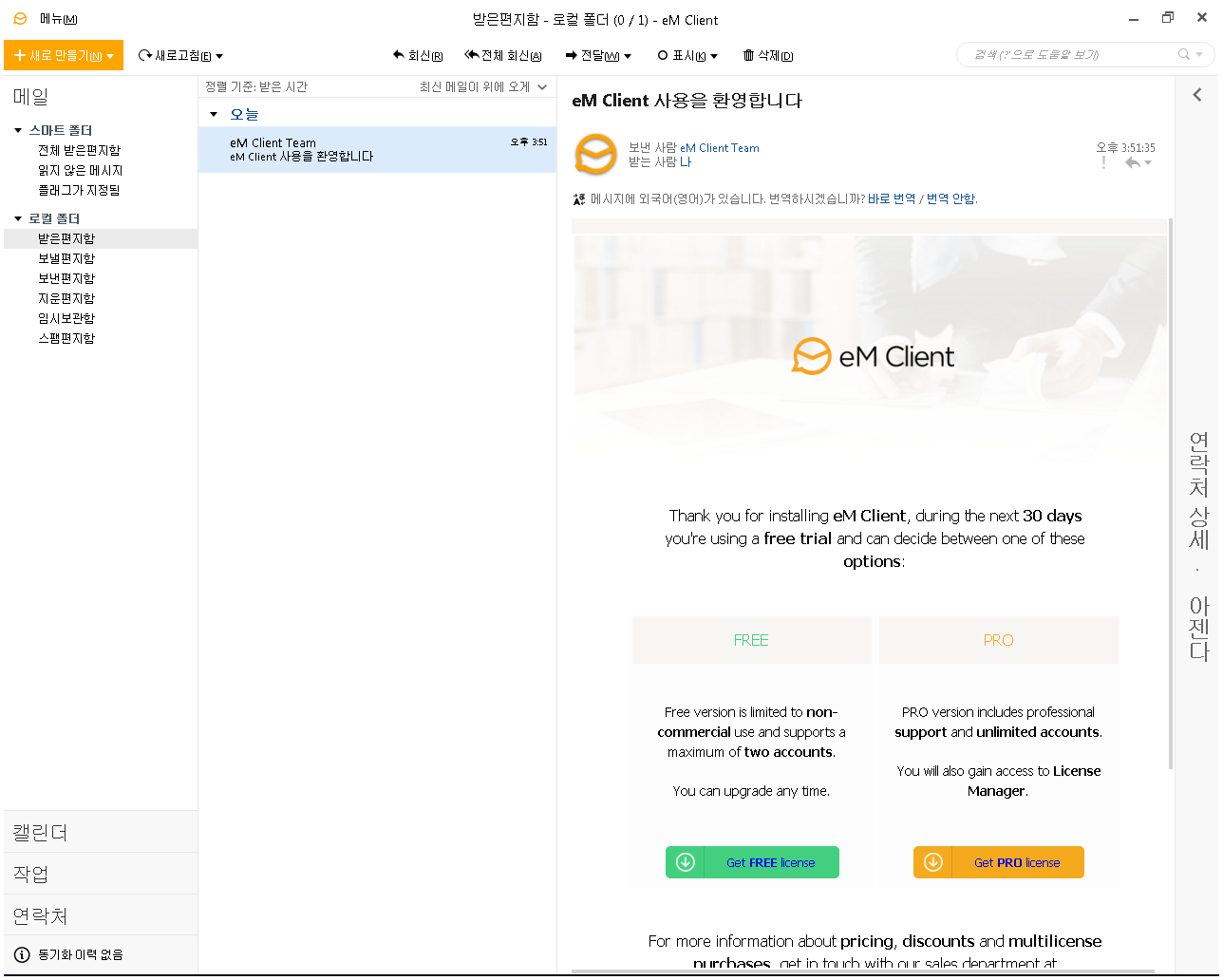Switch to the 캘린더 section

point(101,832)
